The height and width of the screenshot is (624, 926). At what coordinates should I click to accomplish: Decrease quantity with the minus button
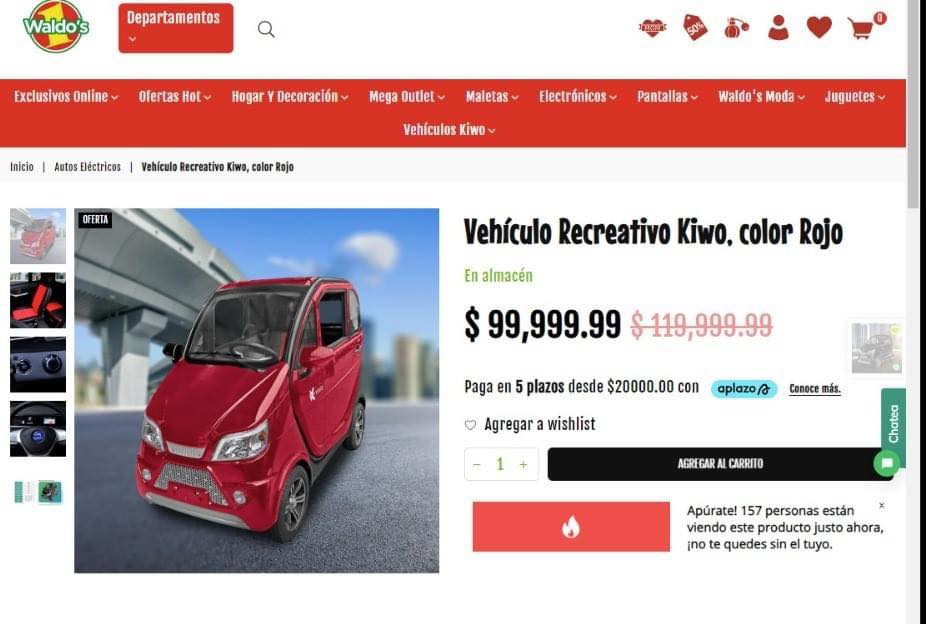tap(477, 465)
